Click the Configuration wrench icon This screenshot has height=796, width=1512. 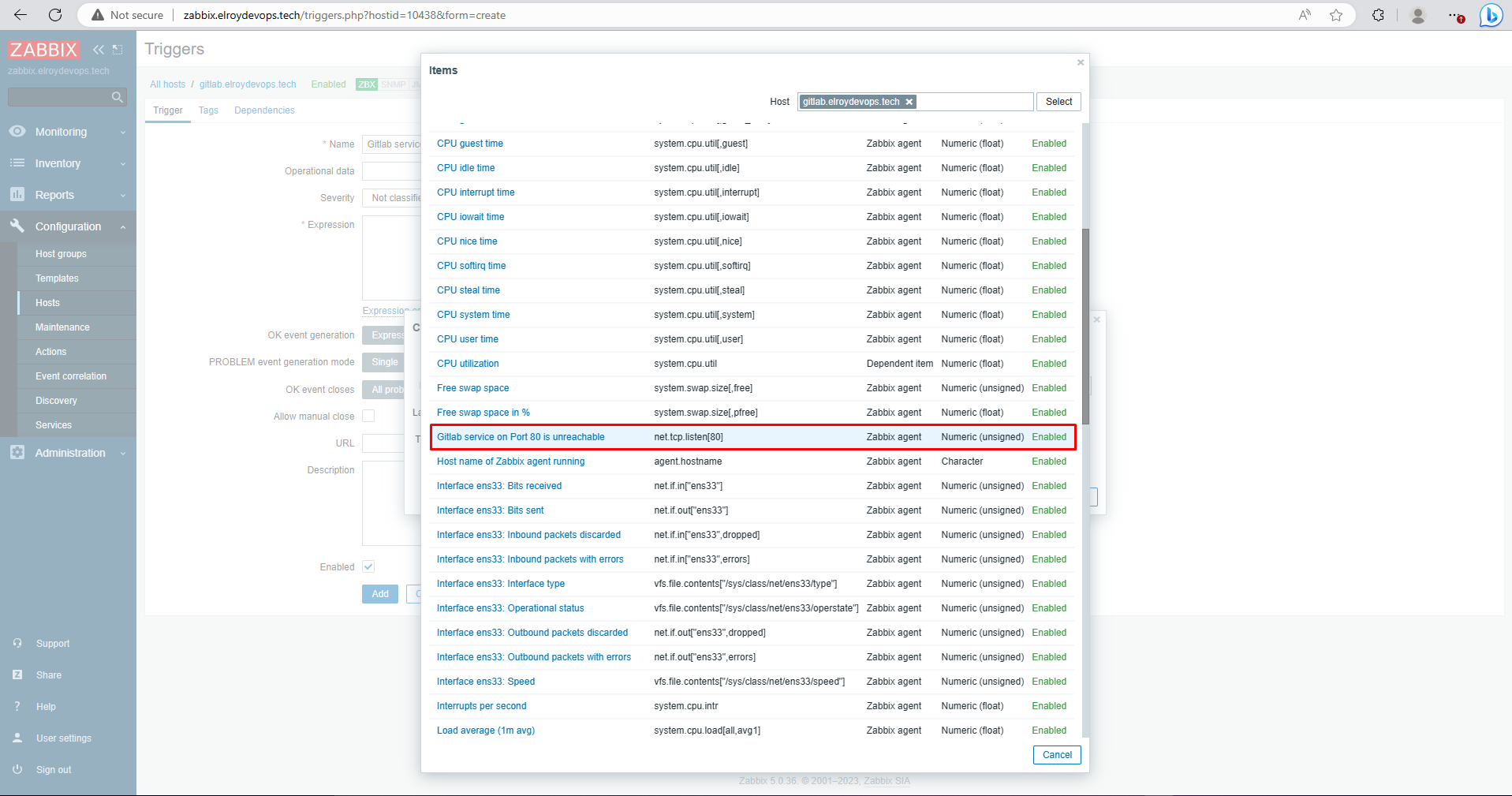17,226
